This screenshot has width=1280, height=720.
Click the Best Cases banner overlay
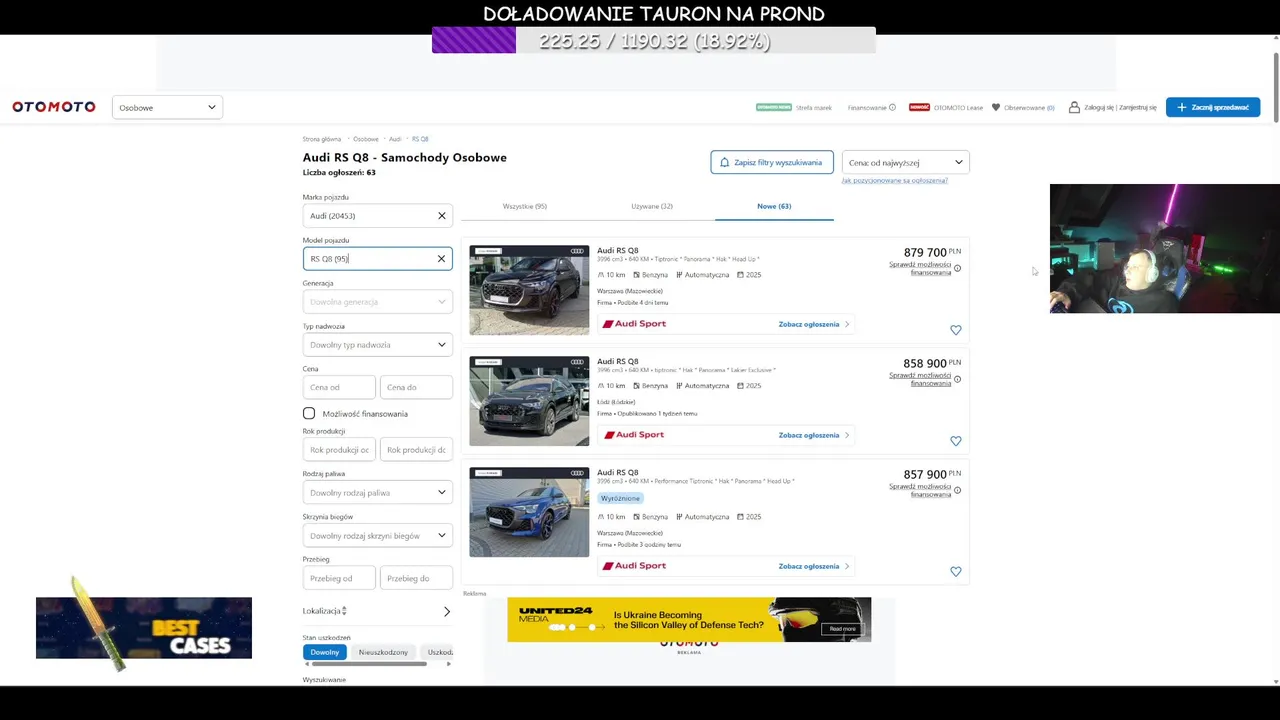144,628
